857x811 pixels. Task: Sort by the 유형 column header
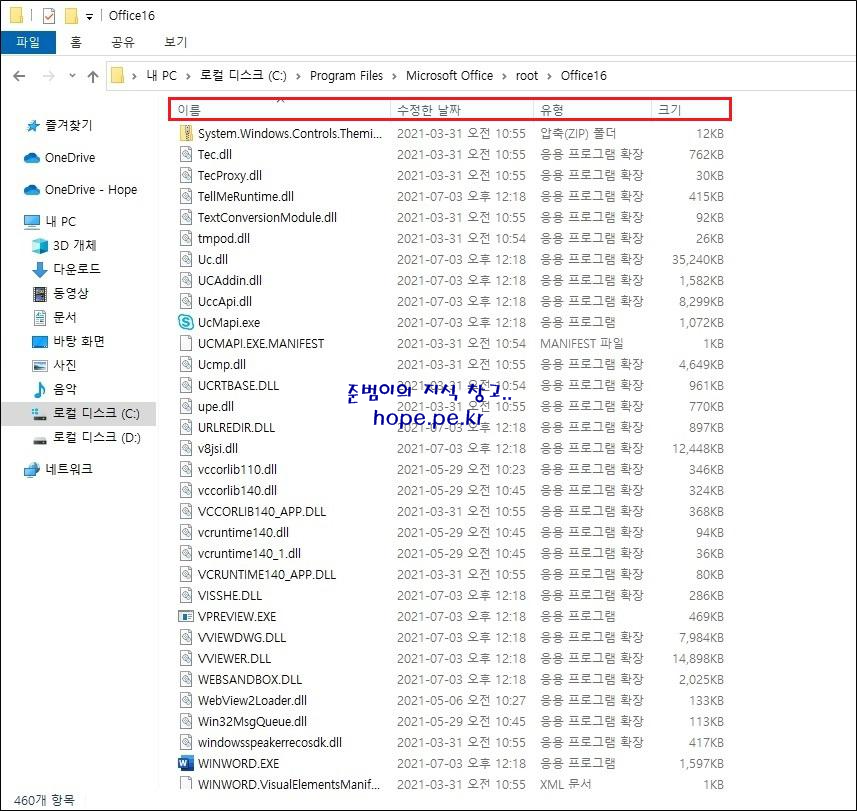click(592, 110)
